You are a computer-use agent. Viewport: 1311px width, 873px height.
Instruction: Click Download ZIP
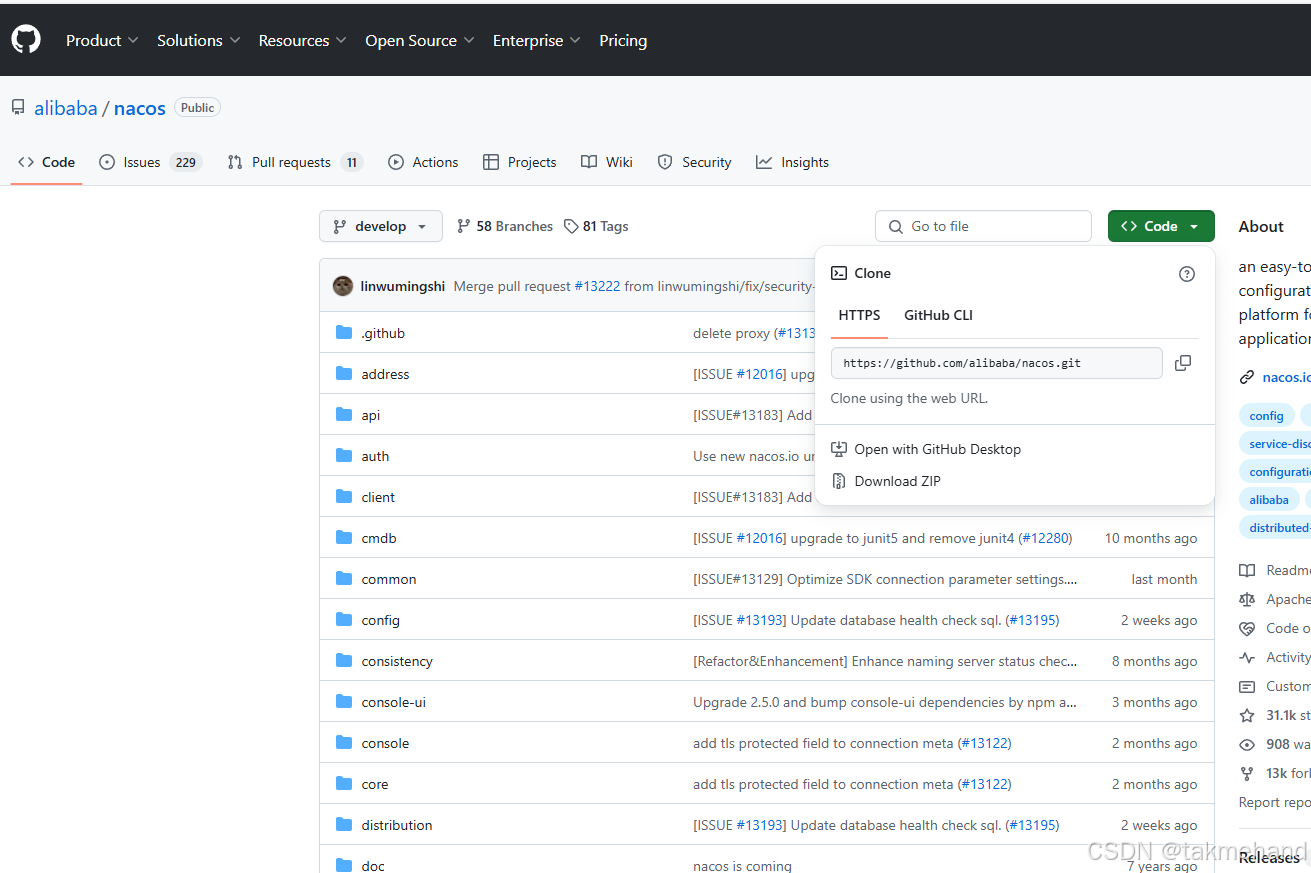897,481
